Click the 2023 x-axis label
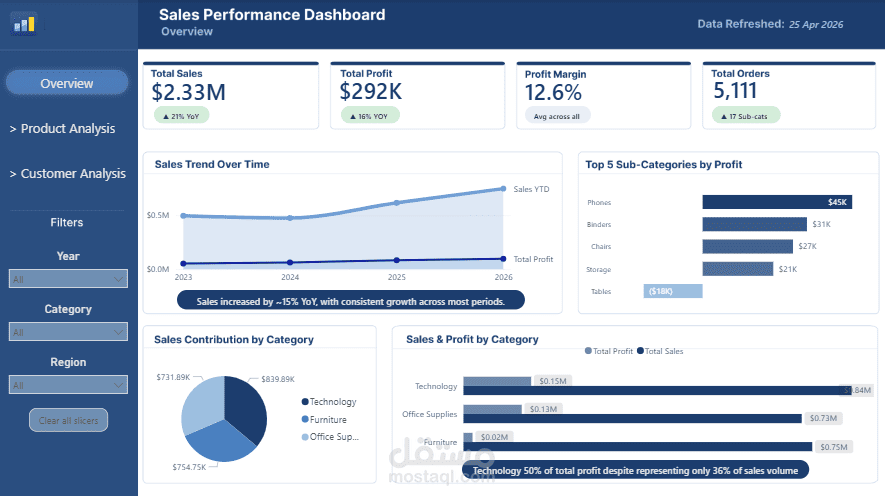Screen dimensions: 885x496 point(183,277)
